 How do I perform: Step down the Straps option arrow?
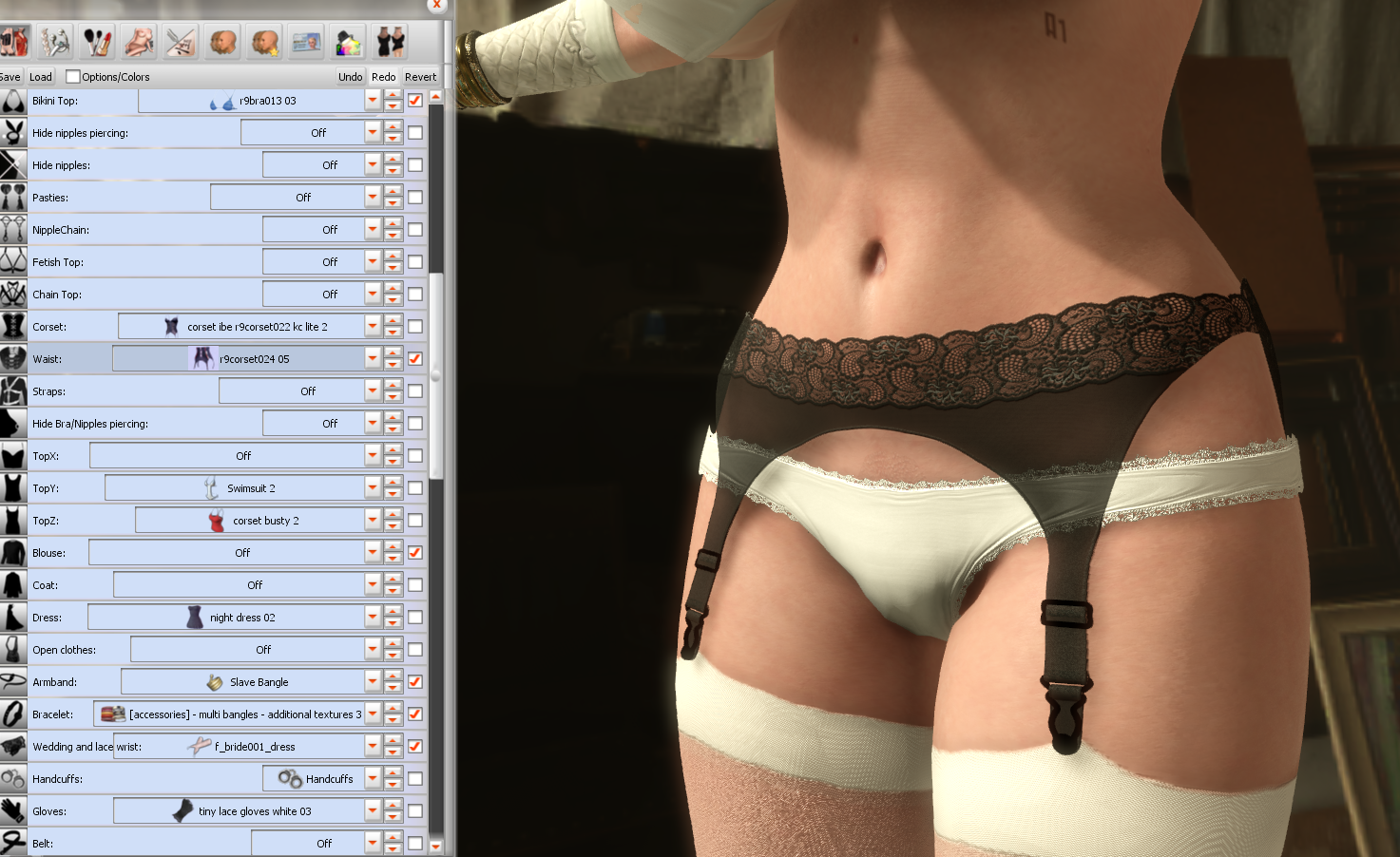(x=393, y=396)
